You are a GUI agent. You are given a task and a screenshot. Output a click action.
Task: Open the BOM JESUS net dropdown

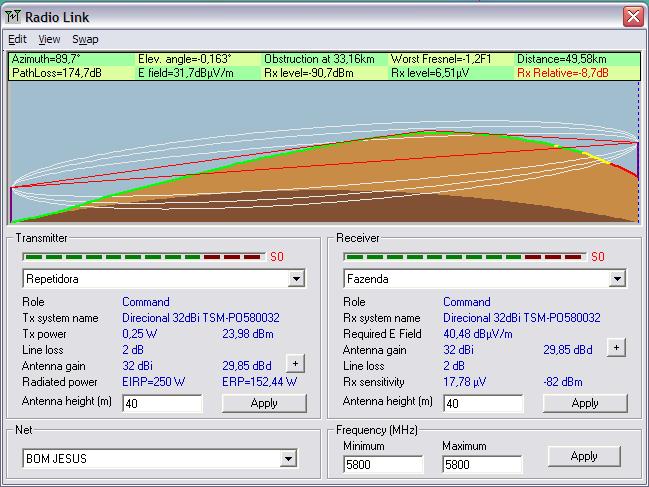(289, 459)
